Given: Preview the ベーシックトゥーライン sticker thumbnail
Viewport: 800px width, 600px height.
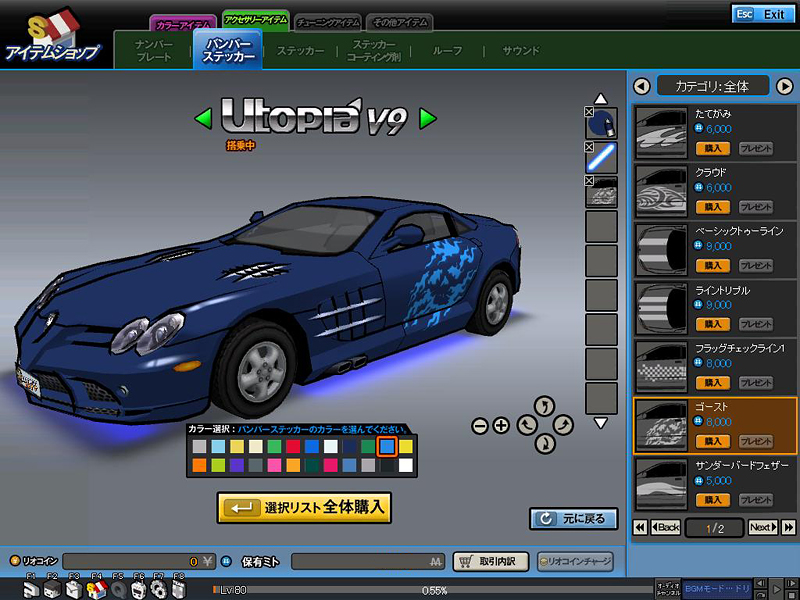Looking at the screenshot, I should coord(662,250).
